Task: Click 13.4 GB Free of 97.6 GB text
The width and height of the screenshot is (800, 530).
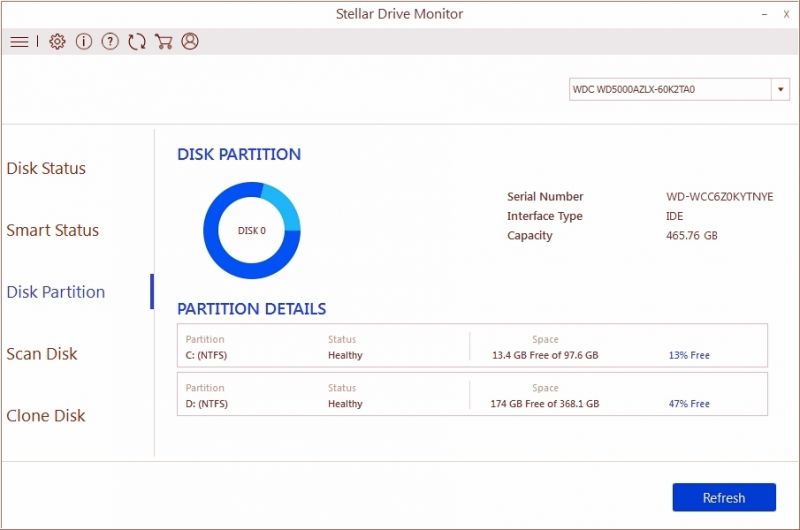Action: 545,355
